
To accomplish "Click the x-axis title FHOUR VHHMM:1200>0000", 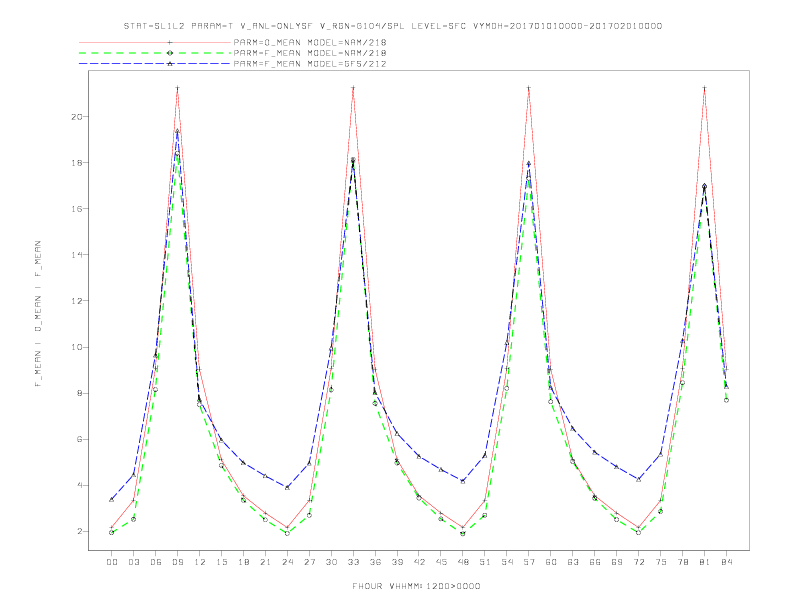I will coord(416,586).
